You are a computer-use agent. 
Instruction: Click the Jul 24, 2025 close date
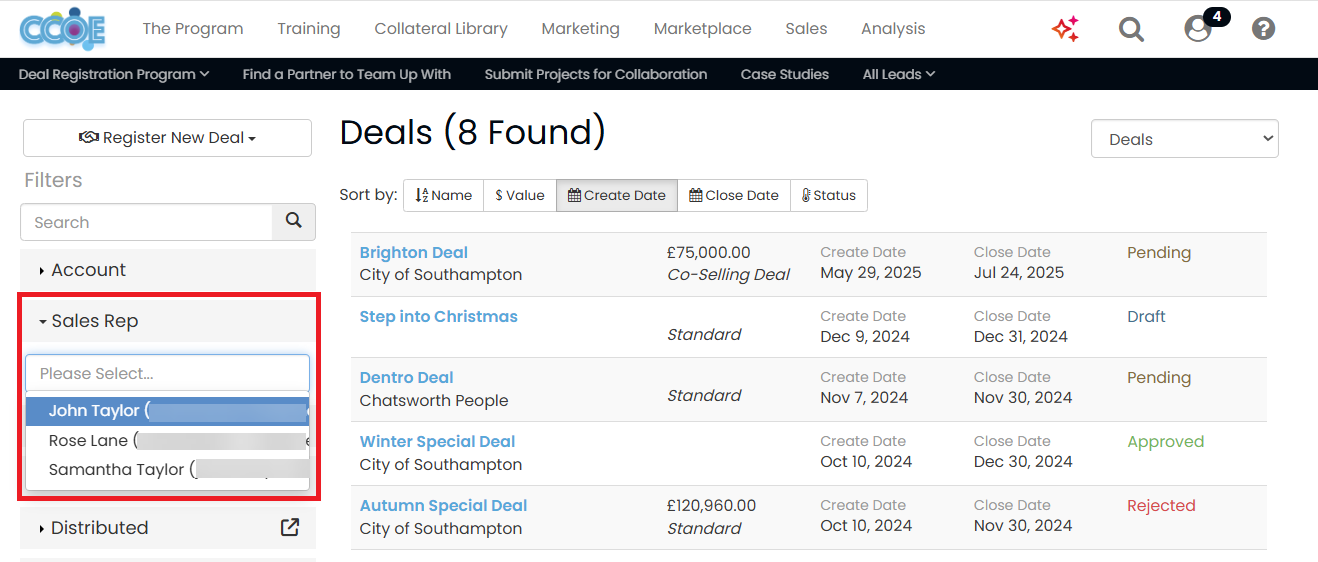pos(1019,273)
